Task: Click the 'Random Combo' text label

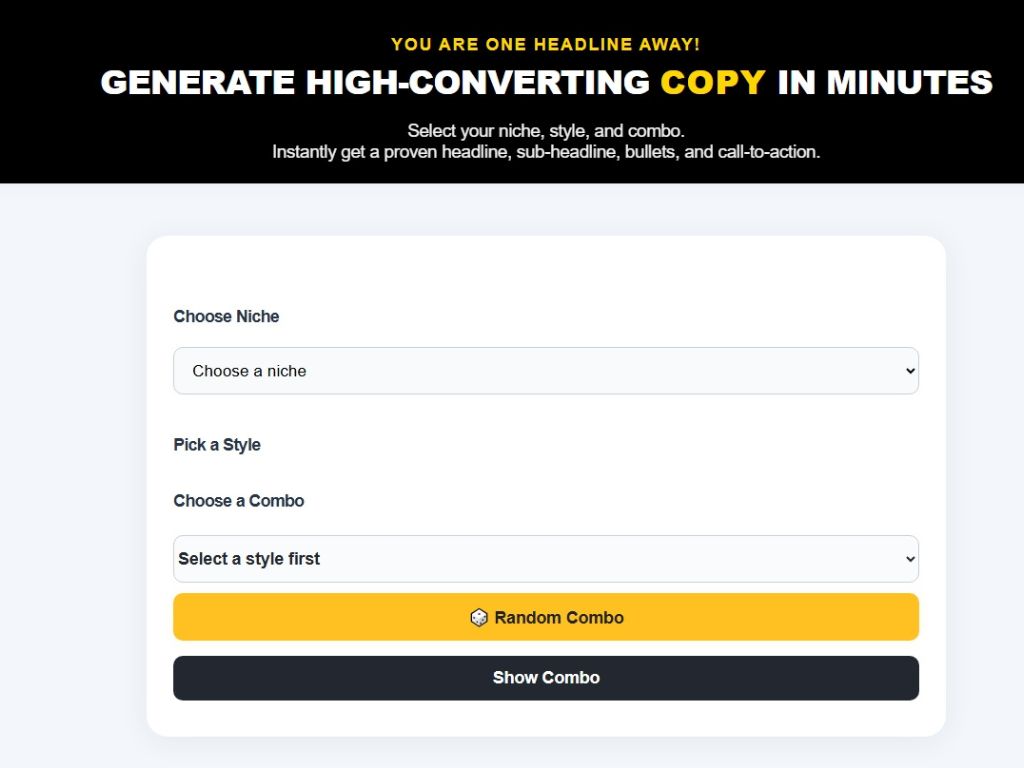Action: click(x=559, y=617)
